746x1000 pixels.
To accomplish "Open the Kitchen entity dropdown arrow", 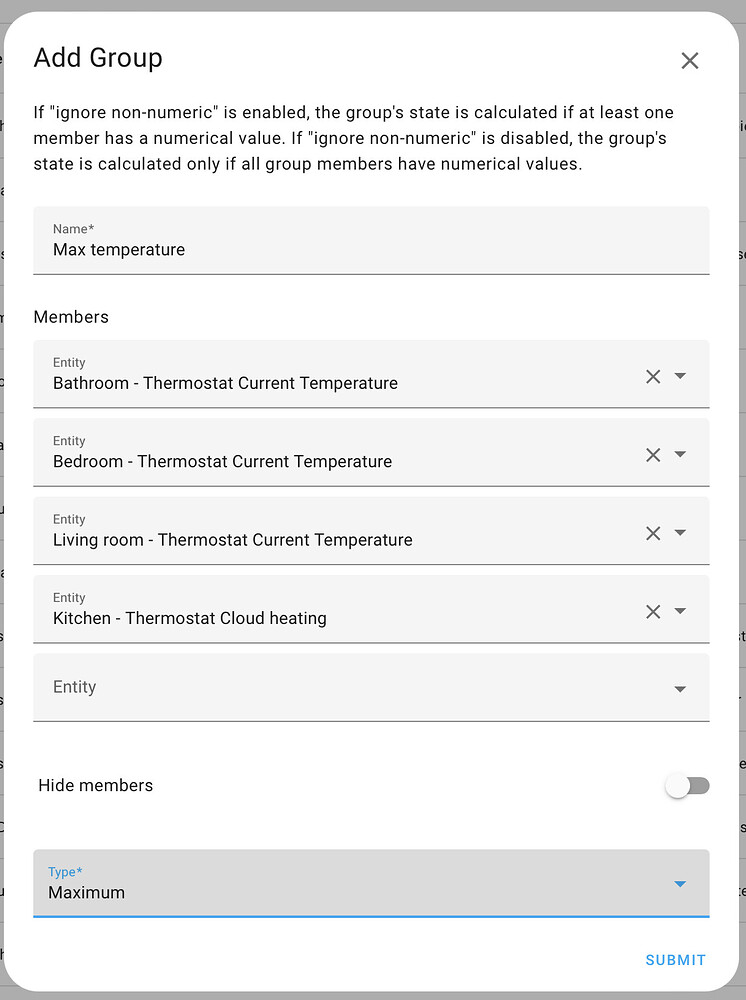I will 681,611.
